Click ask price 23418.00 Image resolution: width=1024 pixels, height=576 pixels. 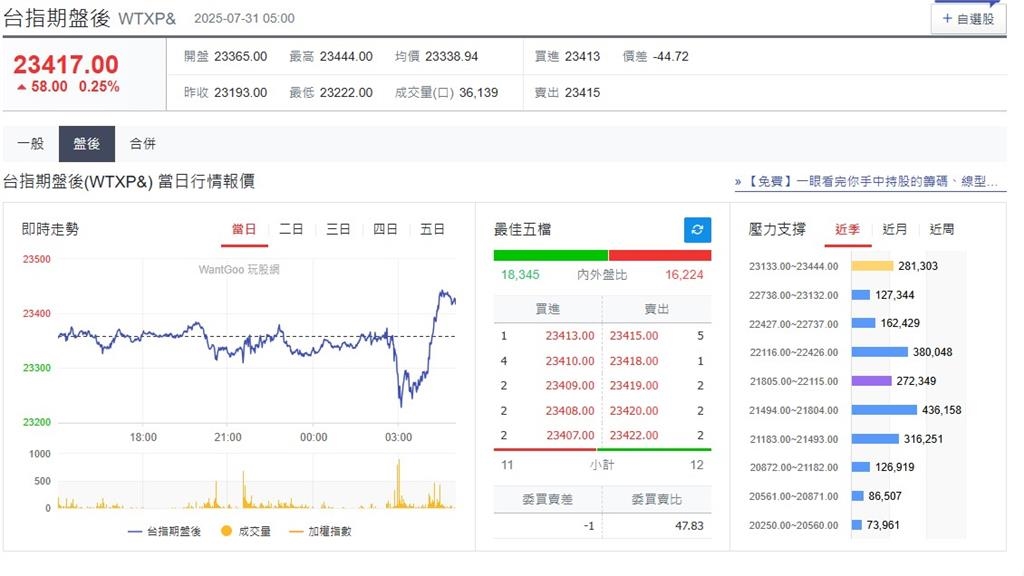pos(634,361)
